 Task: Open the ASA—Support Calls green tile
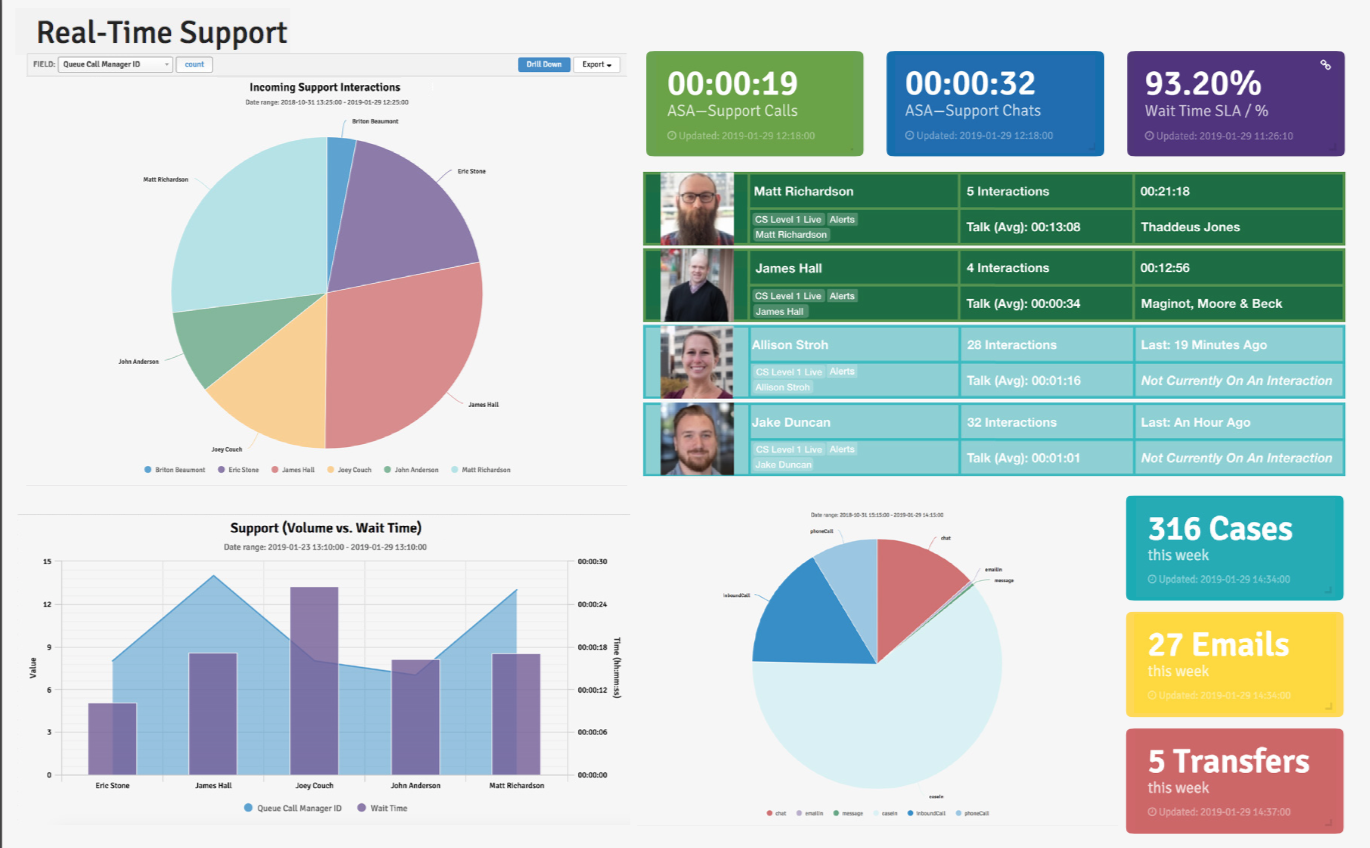(x=755, y=103)
